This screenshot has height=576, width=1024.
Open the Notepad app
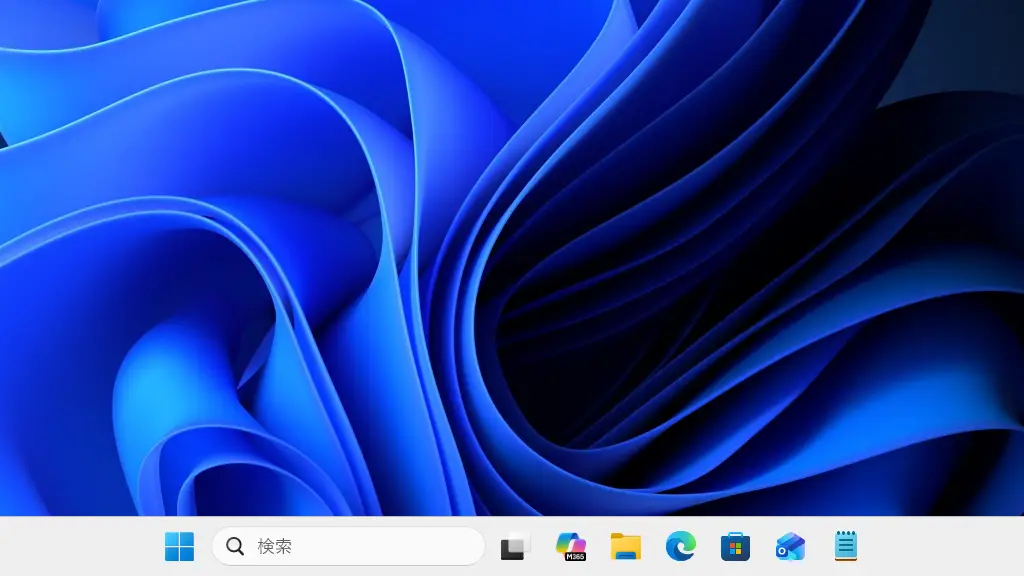[x=846, y=546]
